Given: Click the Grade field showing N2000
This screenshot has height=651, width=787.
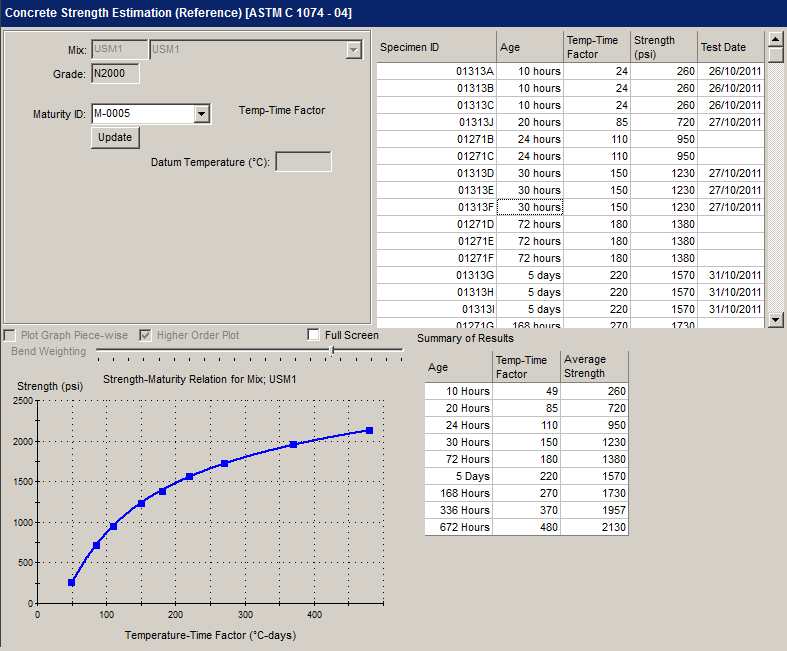Looking at the screenshot, I should 115,73.
